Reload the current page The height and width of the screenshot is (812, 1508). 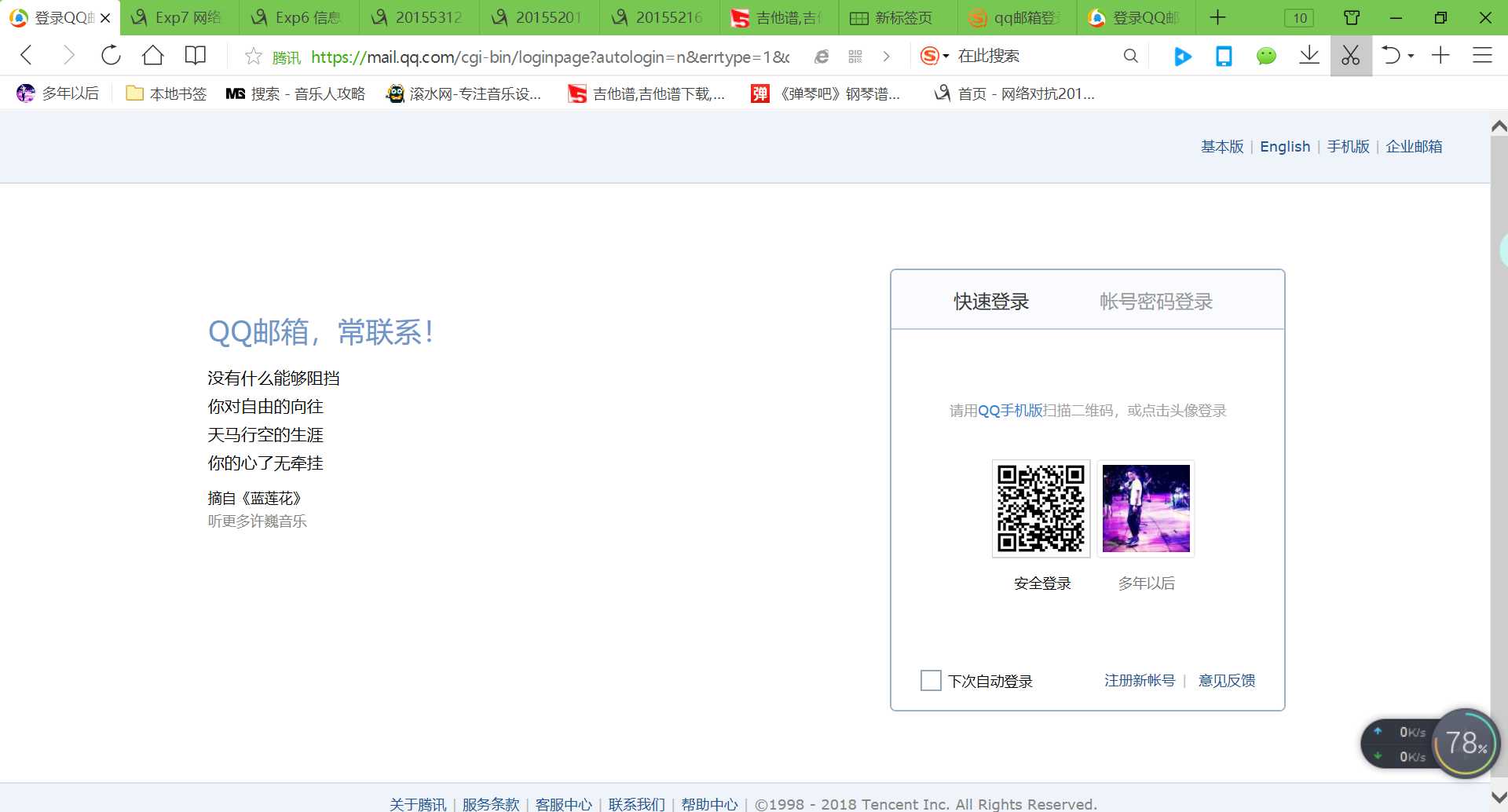click(111, 55)
